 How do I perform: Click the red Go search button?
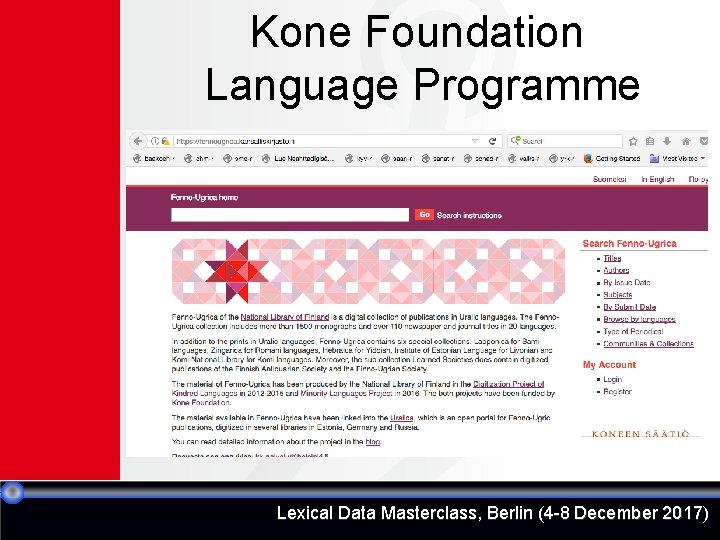[424, 214]
